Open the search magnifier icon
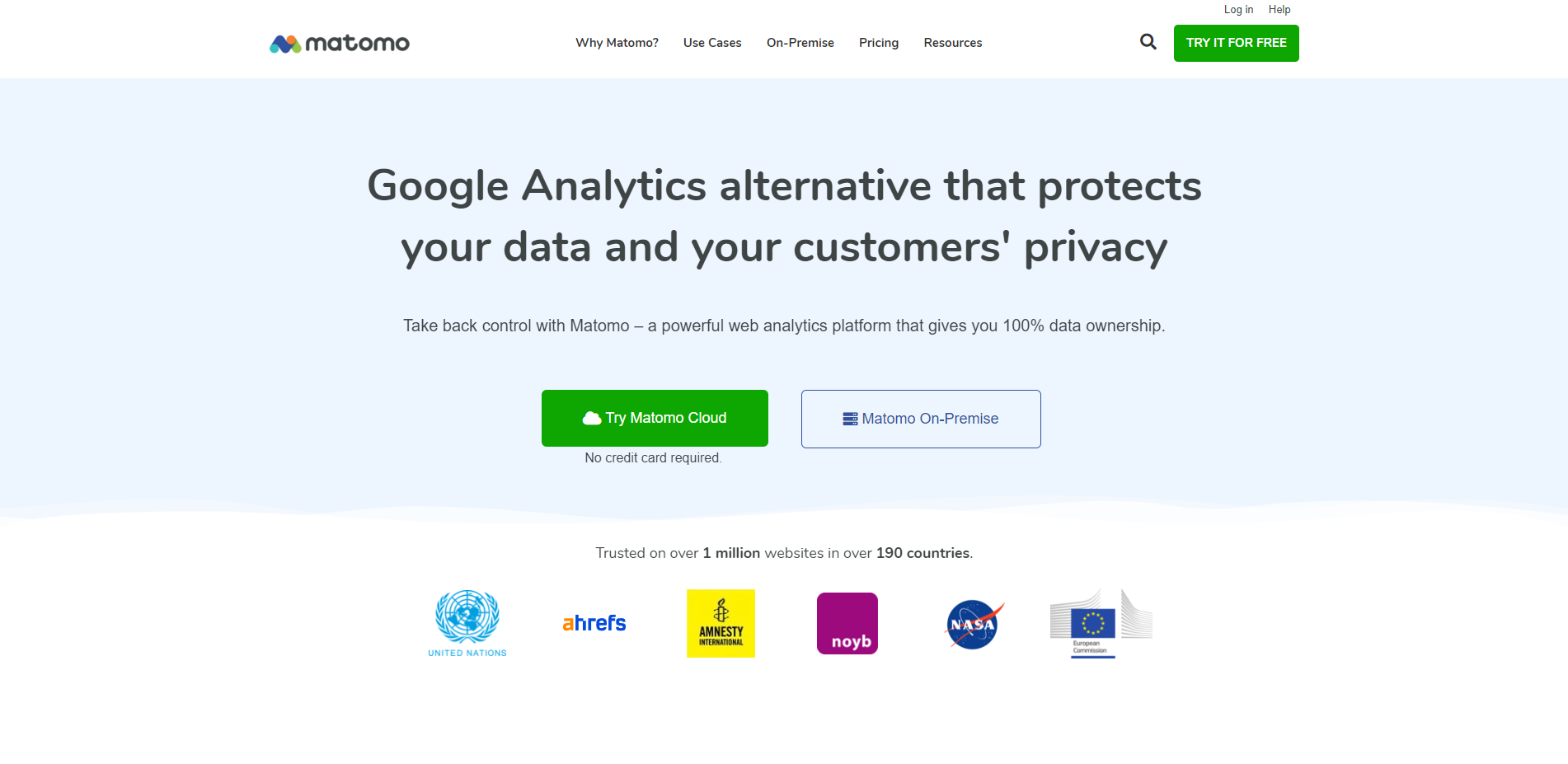Image resolution: width=1568 pixels, height=764 pixels. 1148,42
